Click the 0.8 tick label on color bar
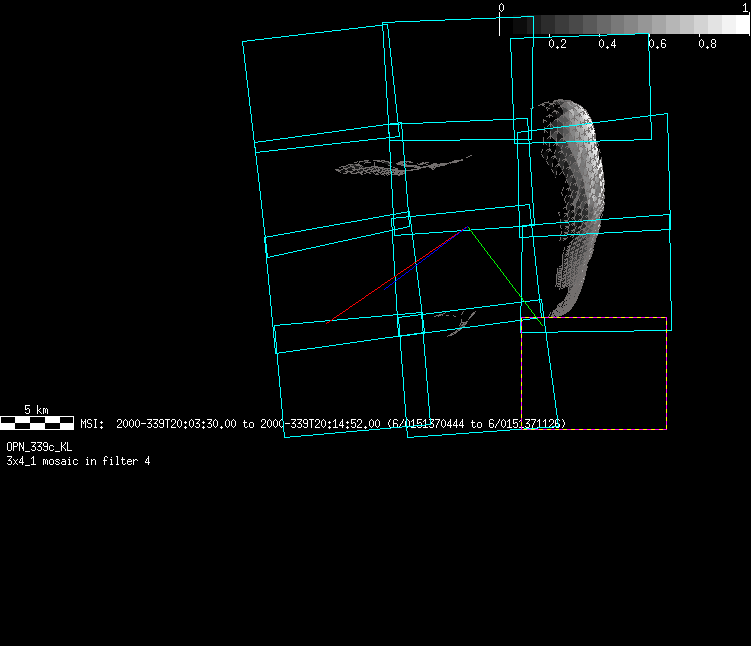This screenshot has height=646, width=751. pos(707,45)
